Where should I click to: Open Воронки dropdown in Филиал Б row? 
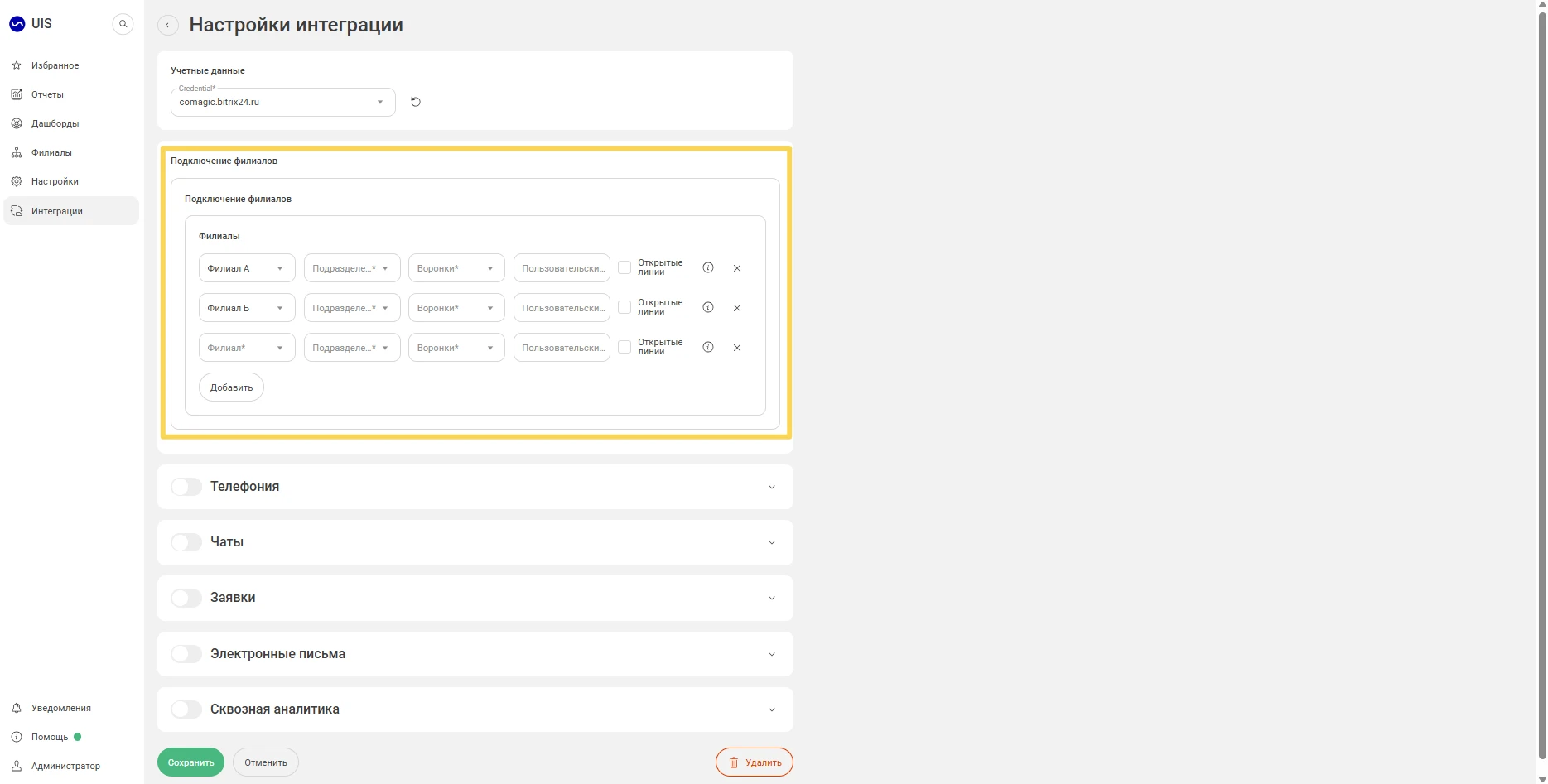(456, 308)
